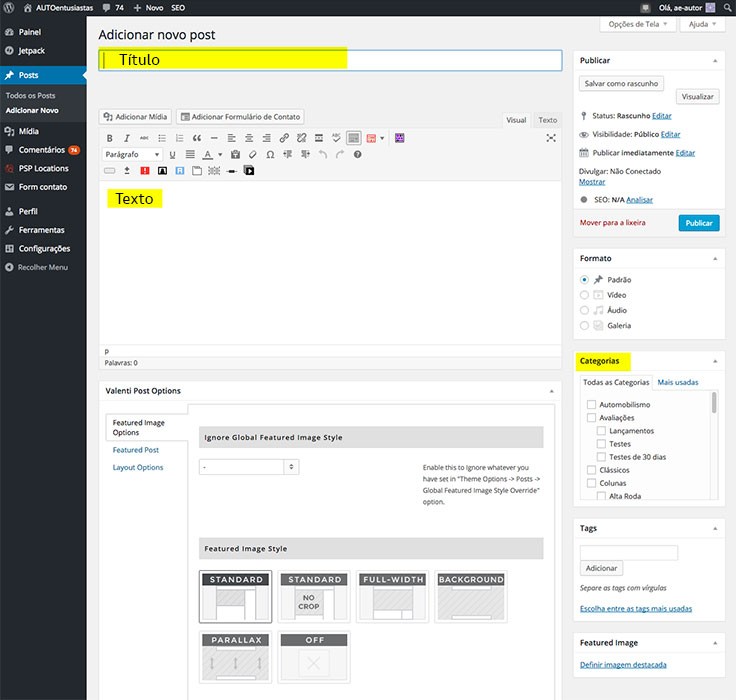736x700 pixels.
Task: Open the keyboard shortcuts help icon
Action: pos(357,155)
